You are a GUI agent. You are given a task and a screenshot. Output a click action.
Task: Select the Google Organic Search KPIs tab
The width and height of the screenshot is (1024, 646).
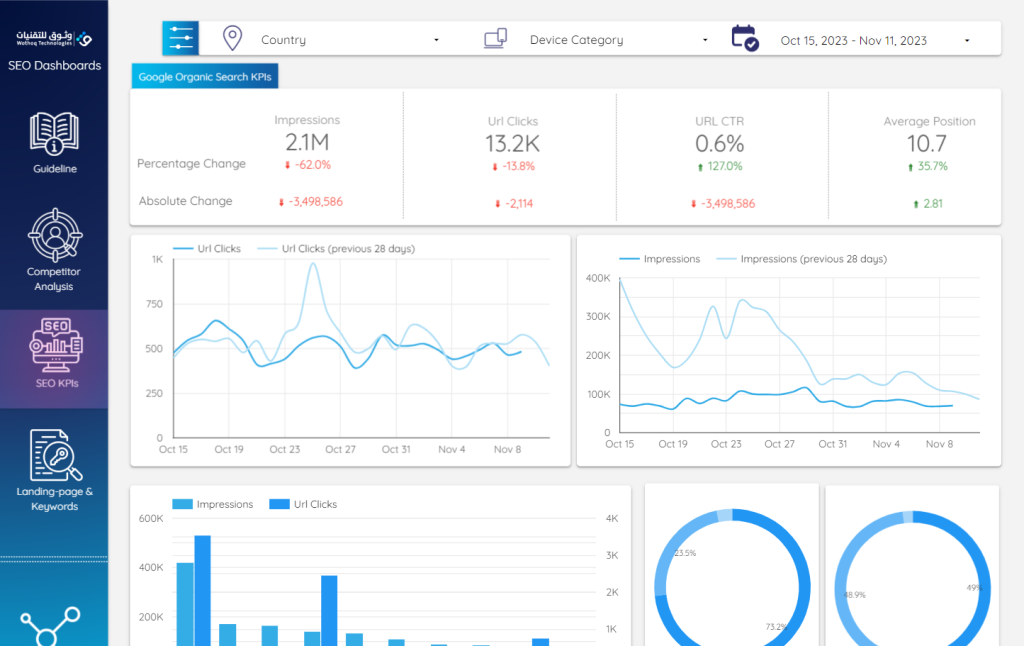204,75
